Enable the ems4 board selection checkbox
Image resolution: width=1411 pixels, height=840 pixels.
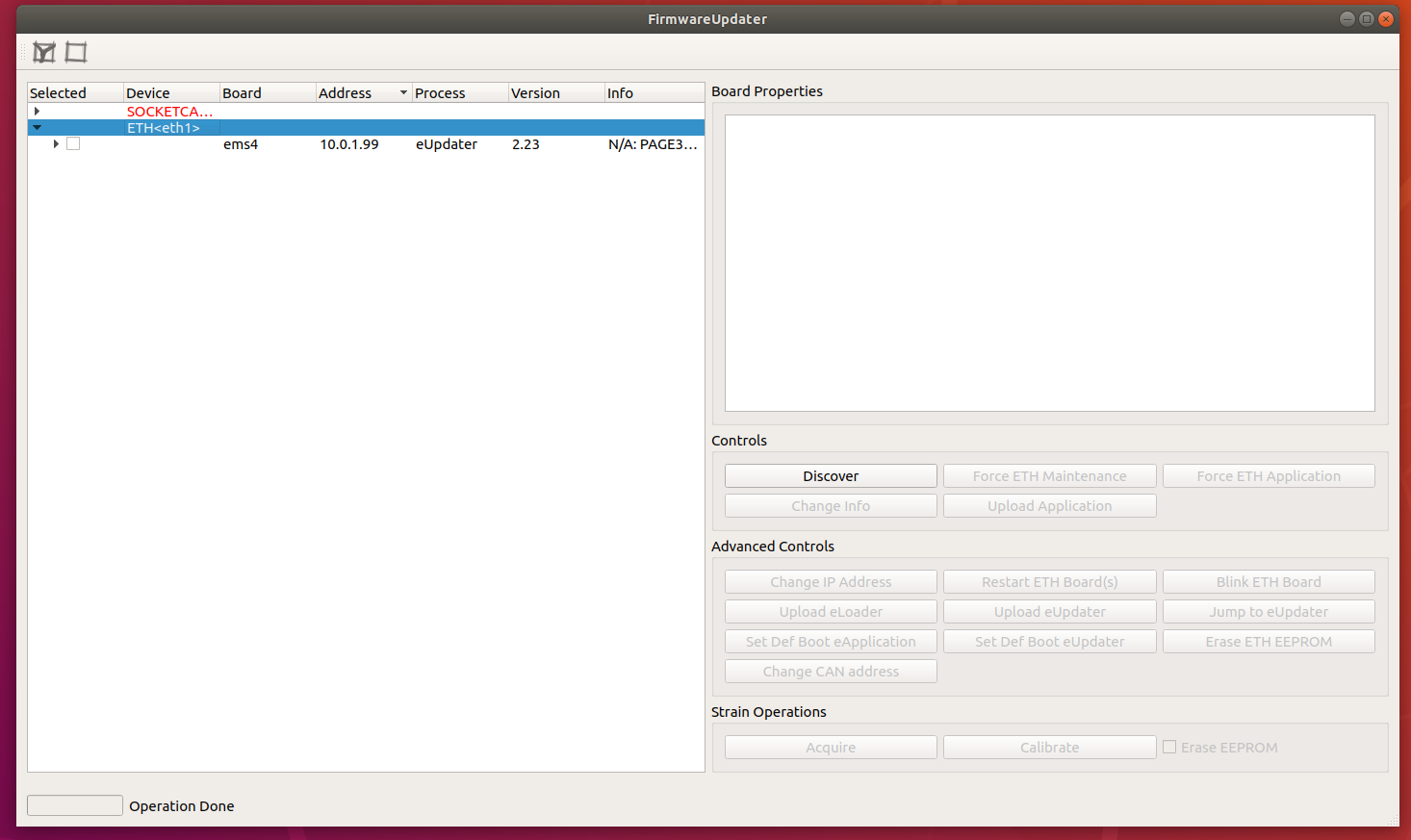73,142
